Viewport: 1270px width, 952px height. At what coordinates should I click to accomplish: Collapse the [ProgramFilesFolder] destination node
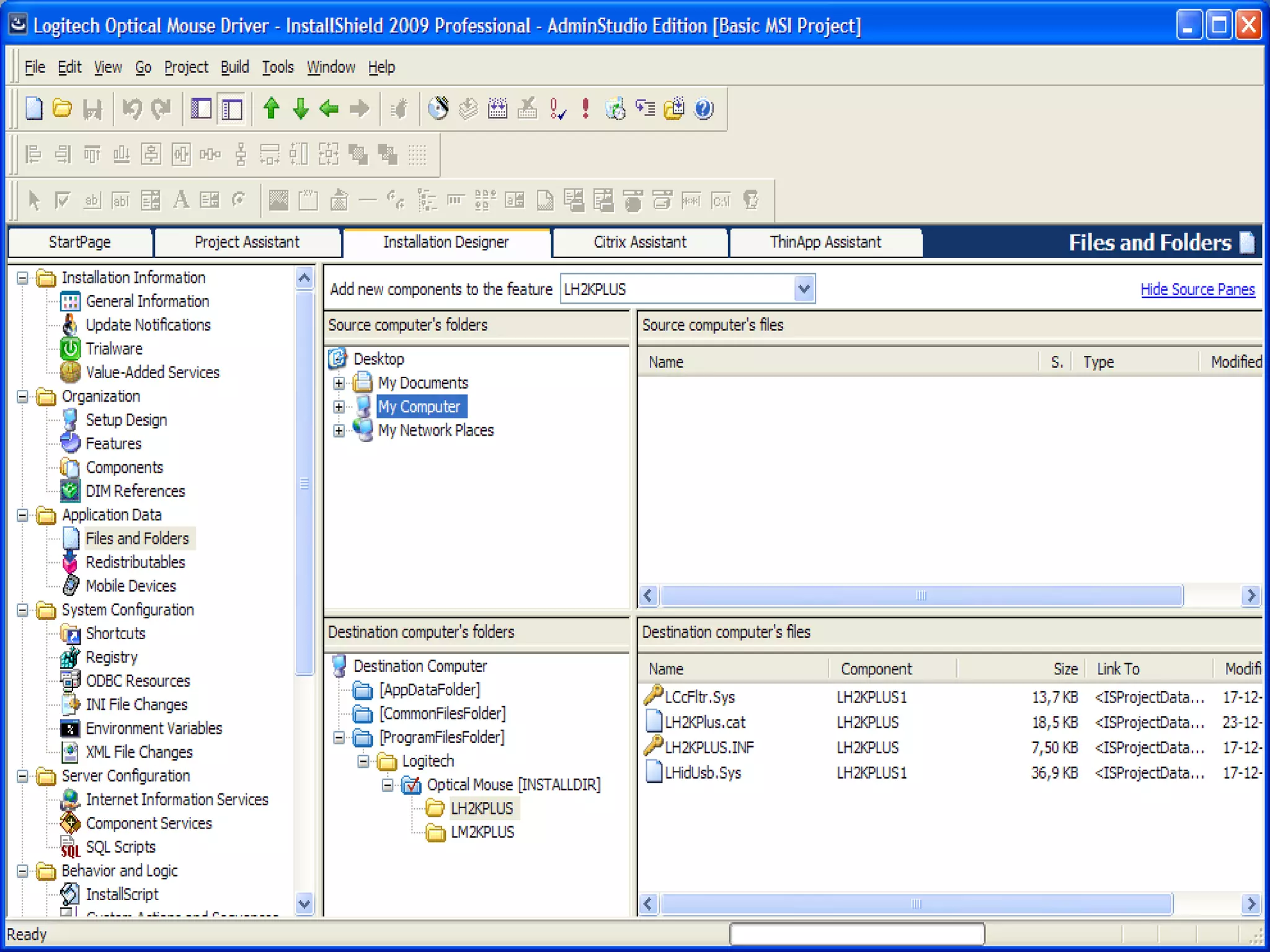[339, 738]
